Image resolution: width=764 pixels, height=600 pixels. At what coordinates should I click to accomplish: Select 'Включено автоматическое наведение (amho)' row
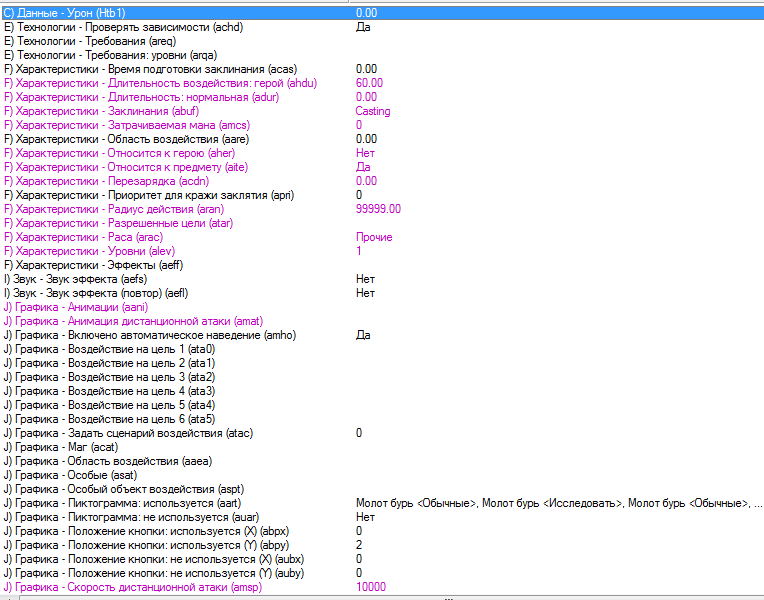coord(382,335)
